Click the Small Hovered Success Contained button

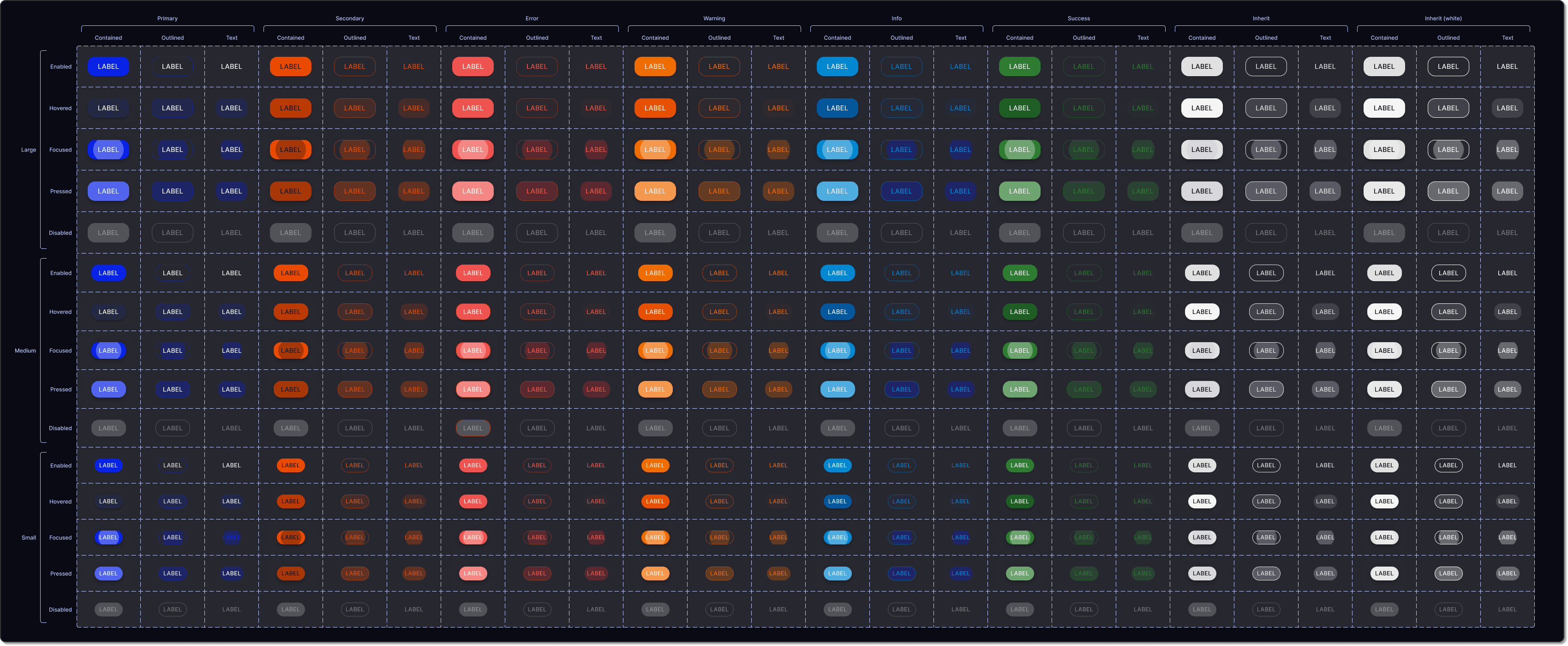[1019, 501]
